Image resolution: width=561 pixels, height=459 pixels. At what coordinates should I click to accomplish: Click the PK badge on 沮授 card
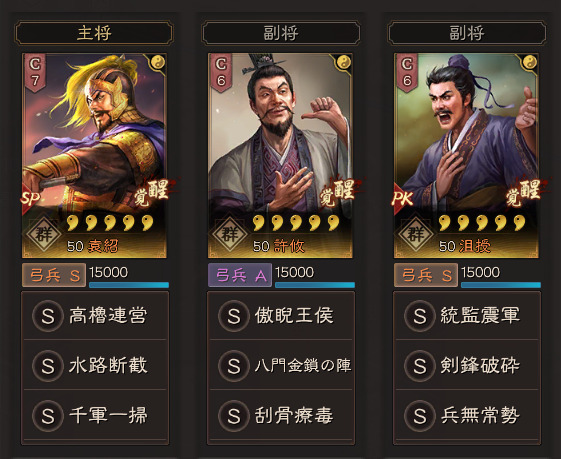403,198
